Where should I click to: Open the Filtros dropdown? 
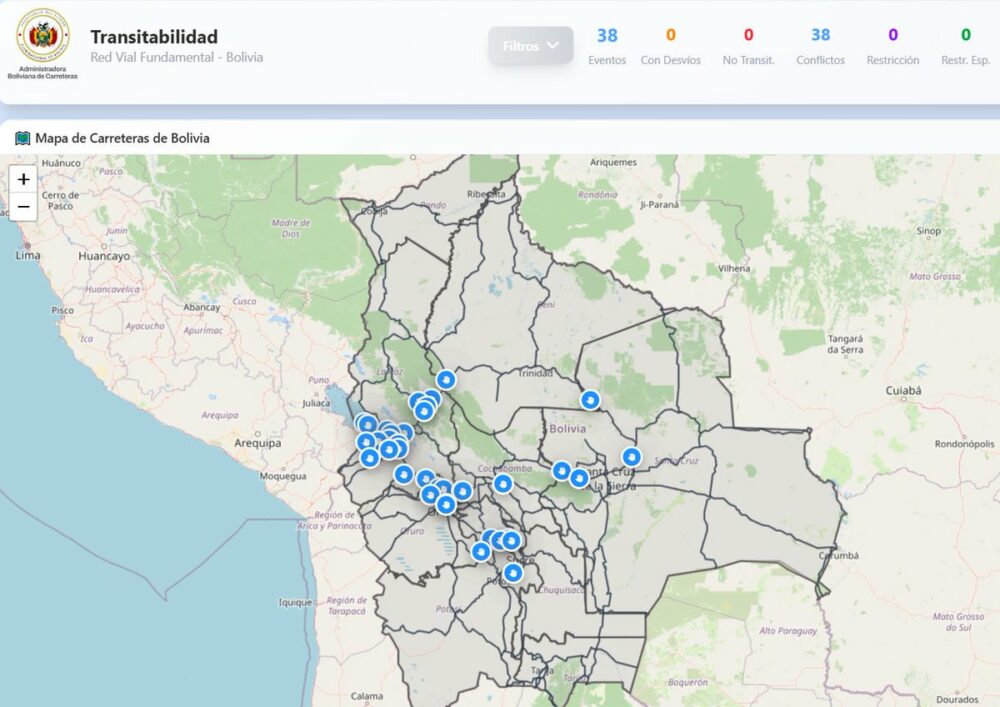pyautogui.click(x=530, y=46)
